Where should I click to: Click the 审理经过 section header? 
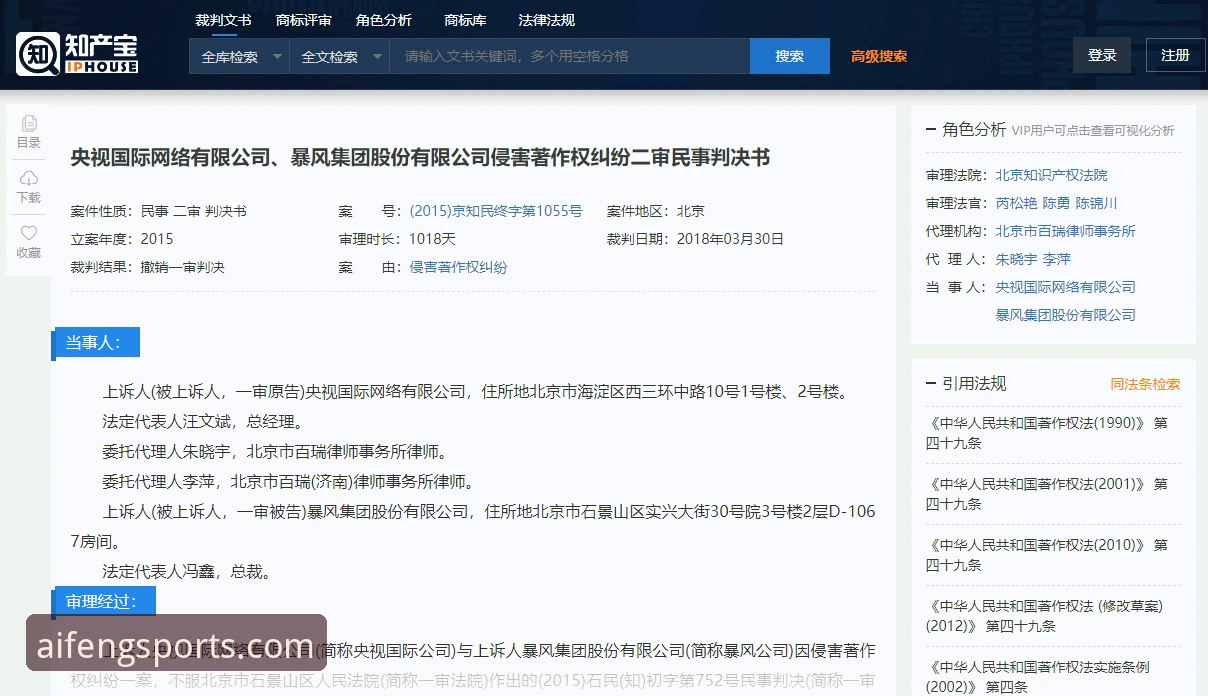[x=103, y=601]
